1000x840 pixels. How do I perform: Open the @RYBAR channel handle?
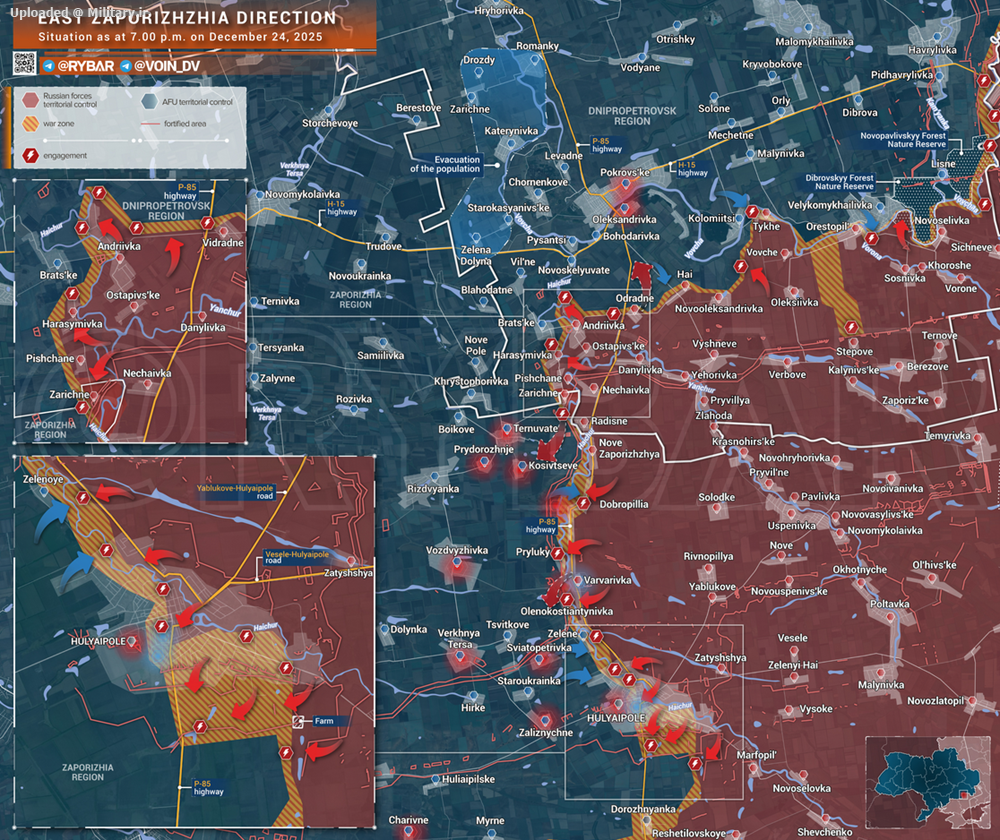[85, 66]
